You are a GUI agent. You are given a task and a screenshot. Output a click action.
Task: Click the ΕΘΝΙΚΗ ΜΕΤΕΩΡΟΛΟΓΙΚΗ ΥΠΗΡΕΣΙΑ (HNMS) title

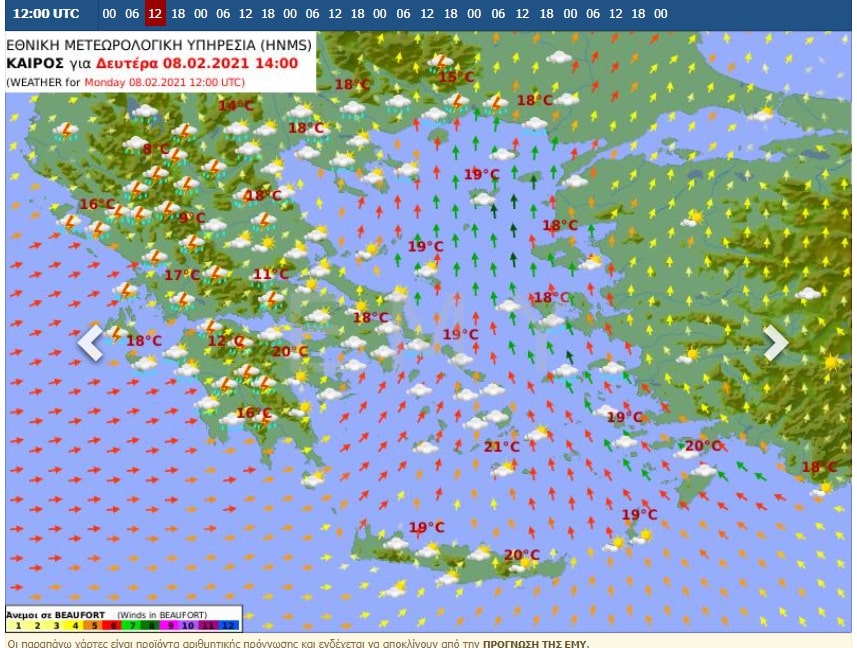point(159,45)
